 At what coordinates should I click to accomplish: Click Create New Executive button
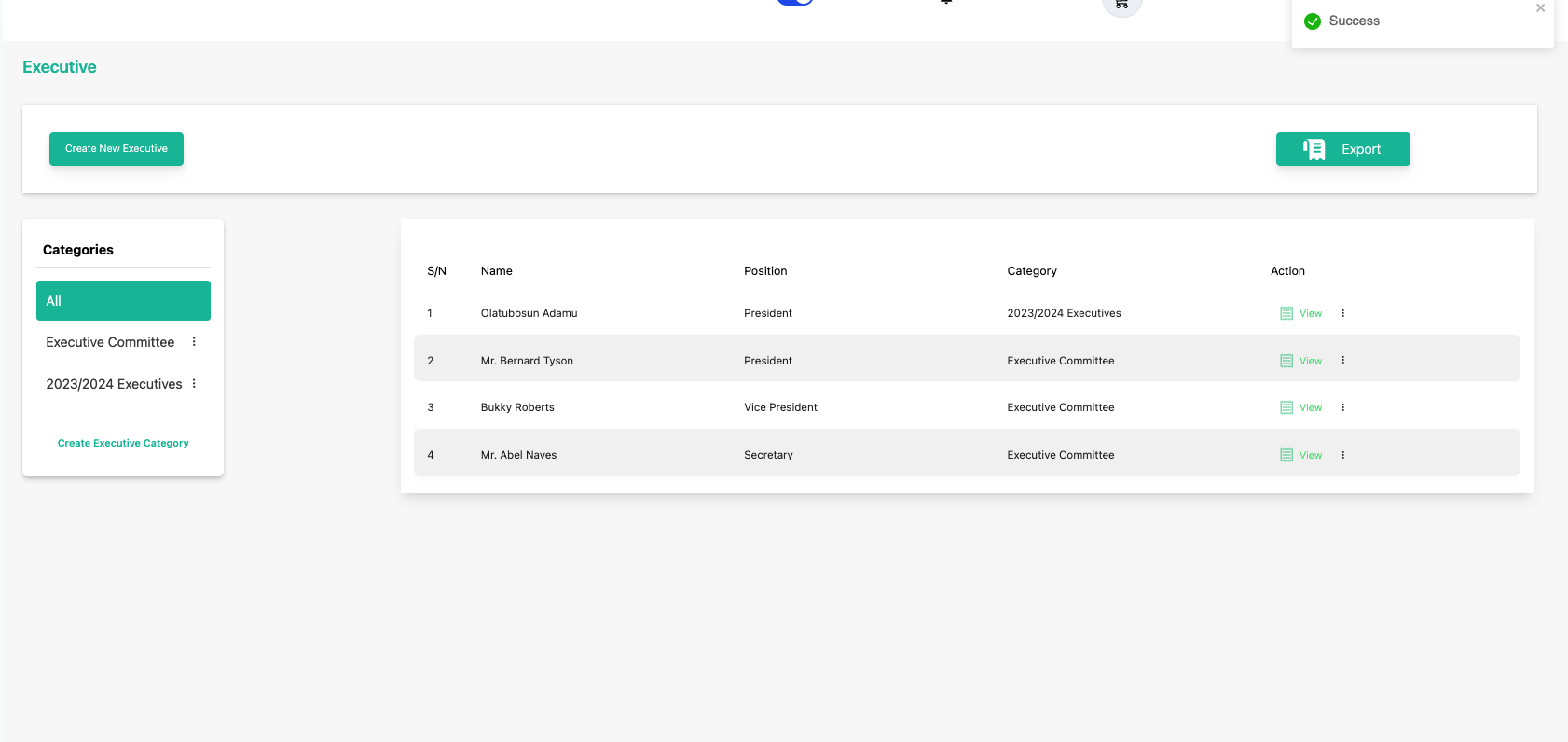coord(117,149)
